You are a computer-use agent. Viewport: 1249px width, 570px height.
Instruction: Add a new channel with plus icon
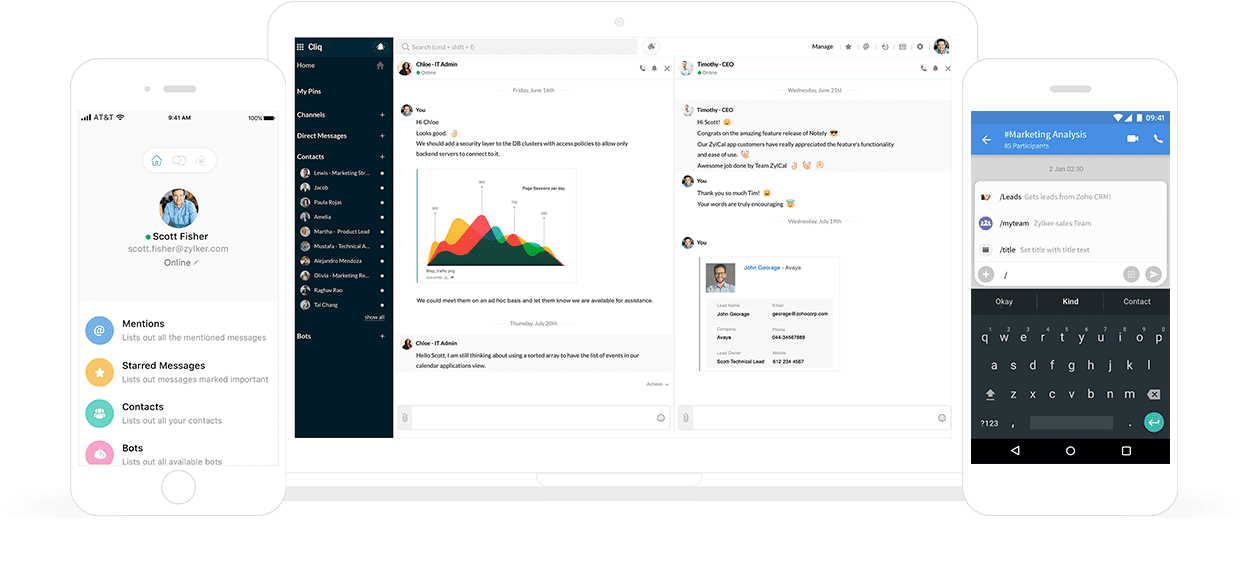[382, 115]
